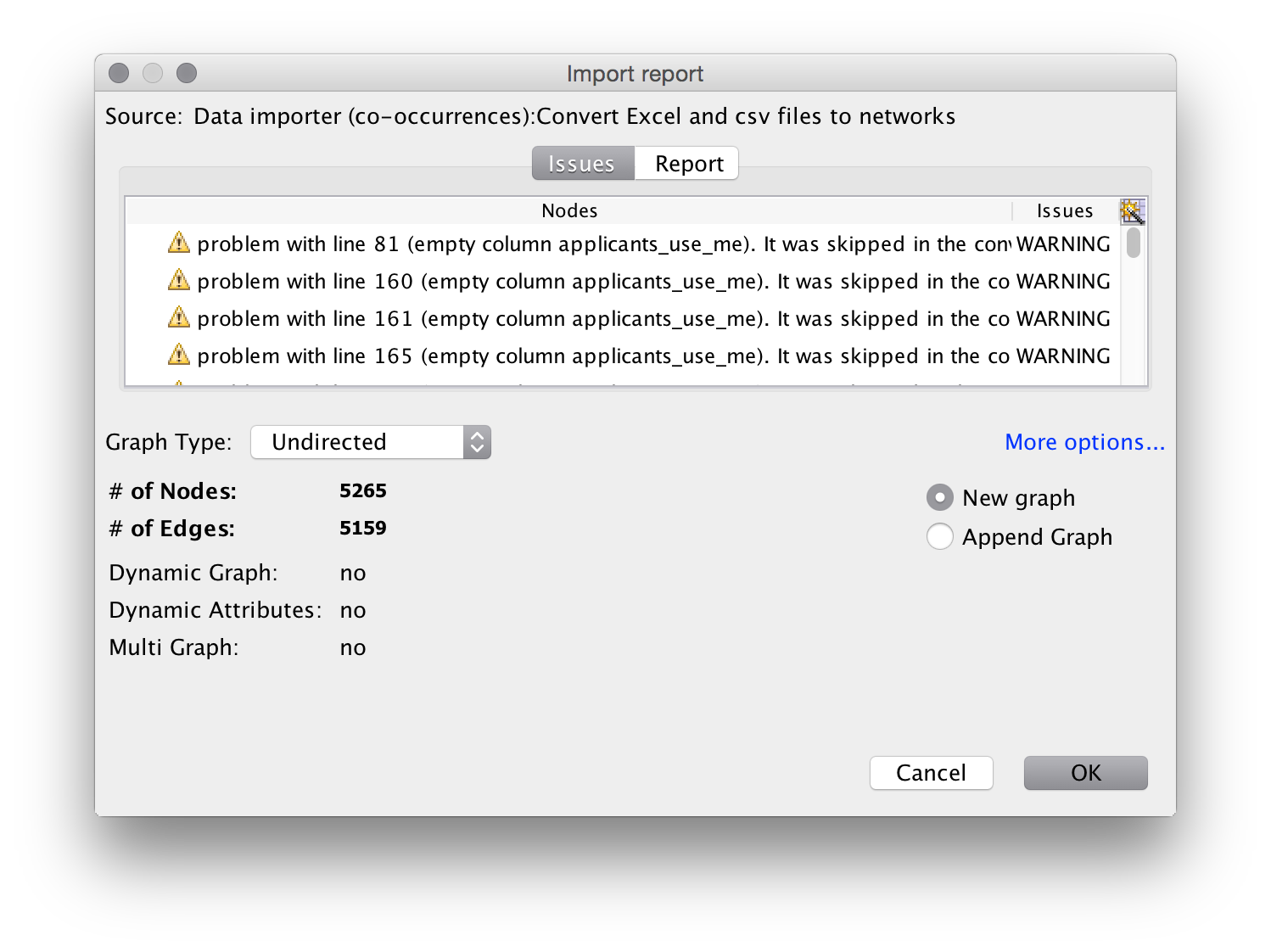Switch to the Issues tab
The height and width of the screenshot is (952, 1271).
(x=582, y=163)
